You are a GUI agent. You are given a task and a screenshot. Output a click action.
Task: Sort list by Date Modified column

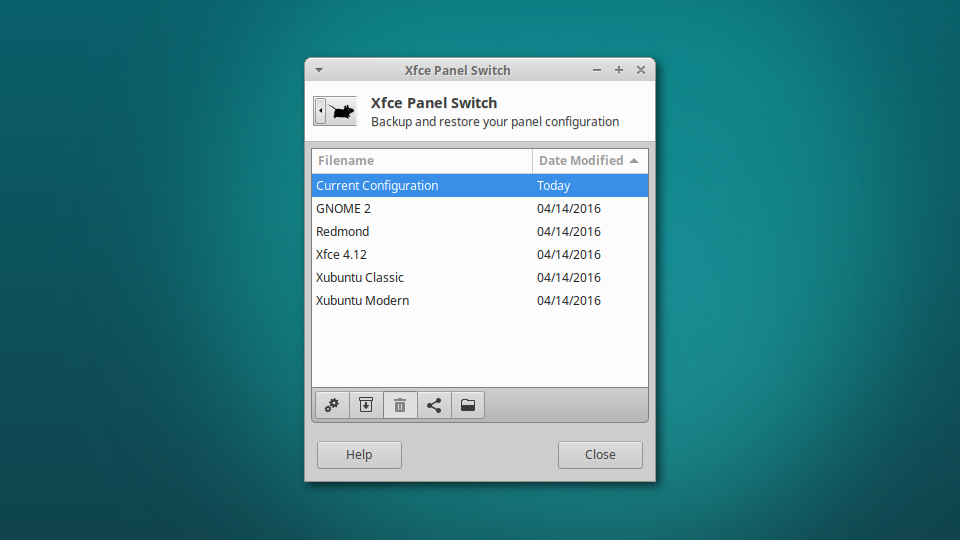coord(590,160)
